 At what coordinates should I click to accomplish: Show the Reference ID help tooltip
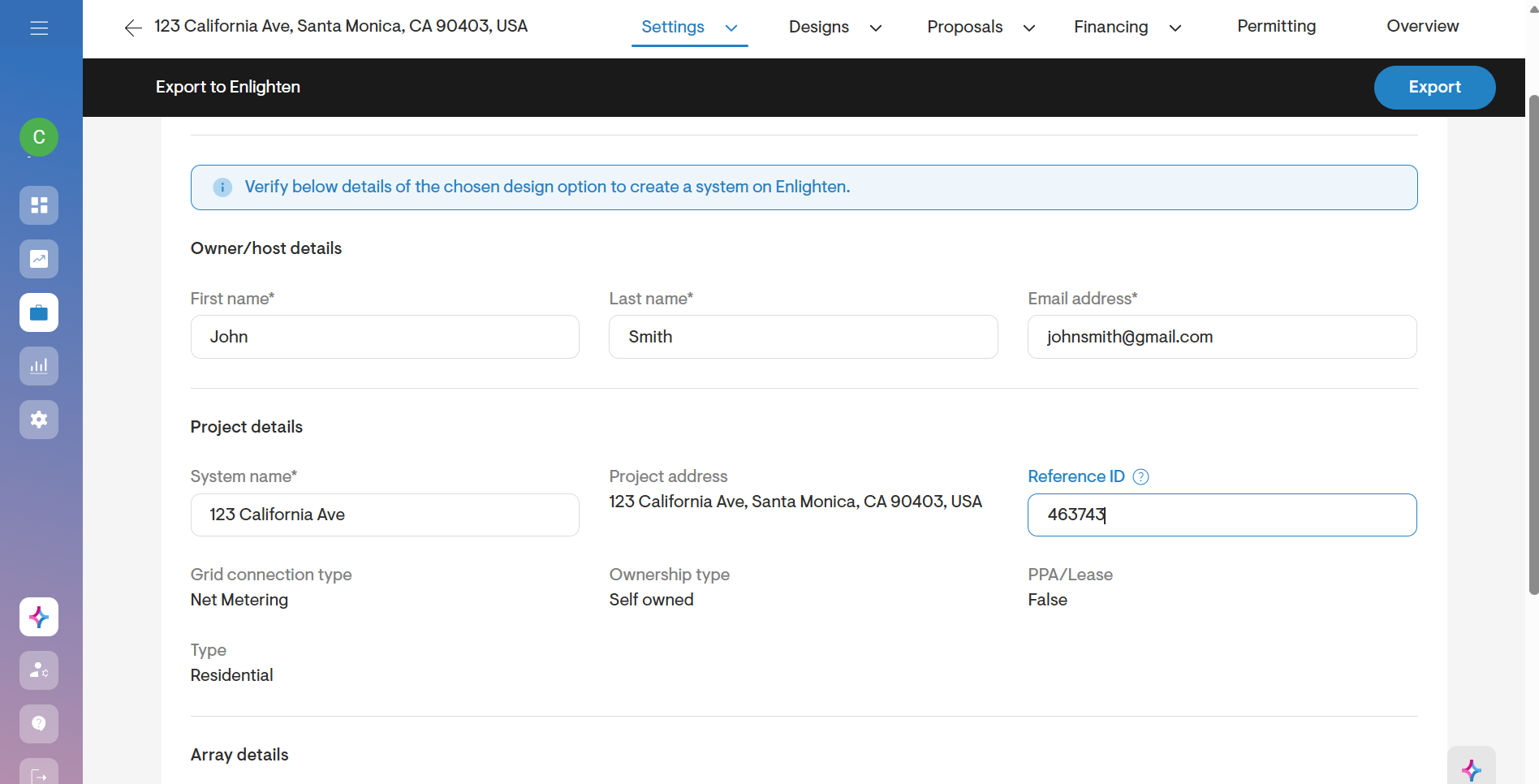[x=1140, y=477]
